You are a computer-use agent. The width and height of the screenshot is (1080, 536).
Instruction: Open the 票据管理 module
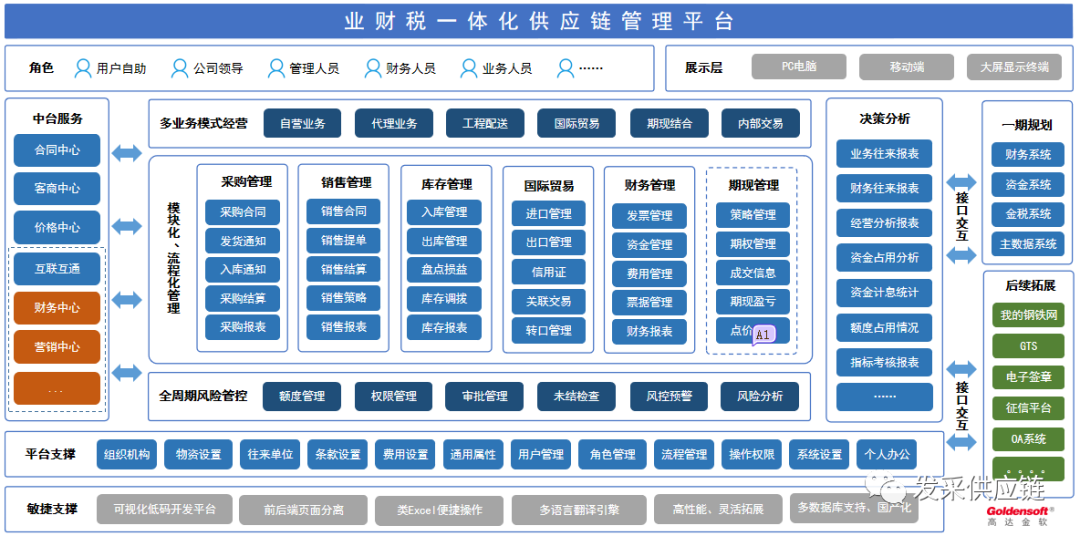coord(650,302)
